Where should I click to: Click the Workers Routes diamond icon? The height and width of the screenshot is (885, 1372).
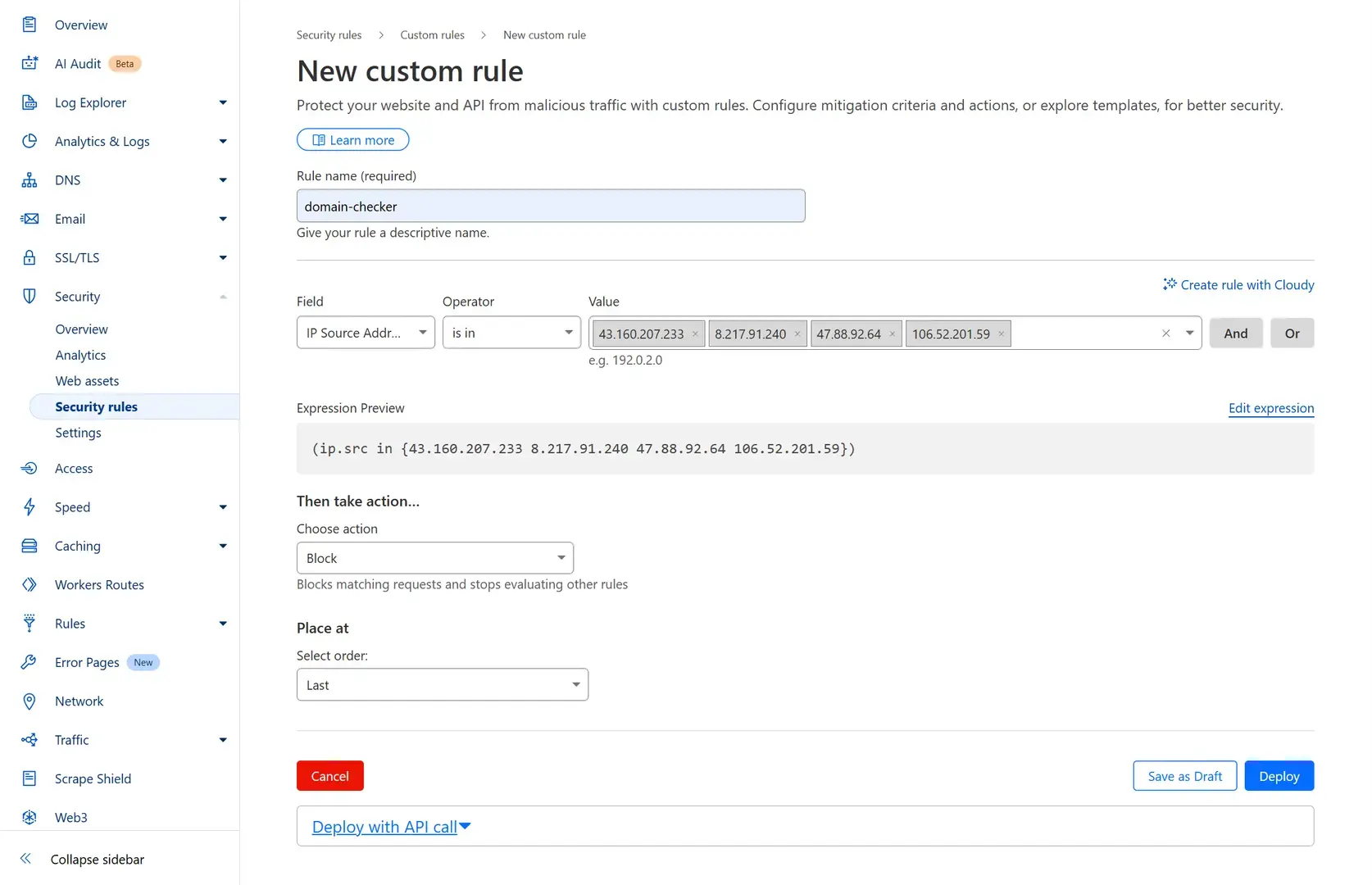click(30, 584)
